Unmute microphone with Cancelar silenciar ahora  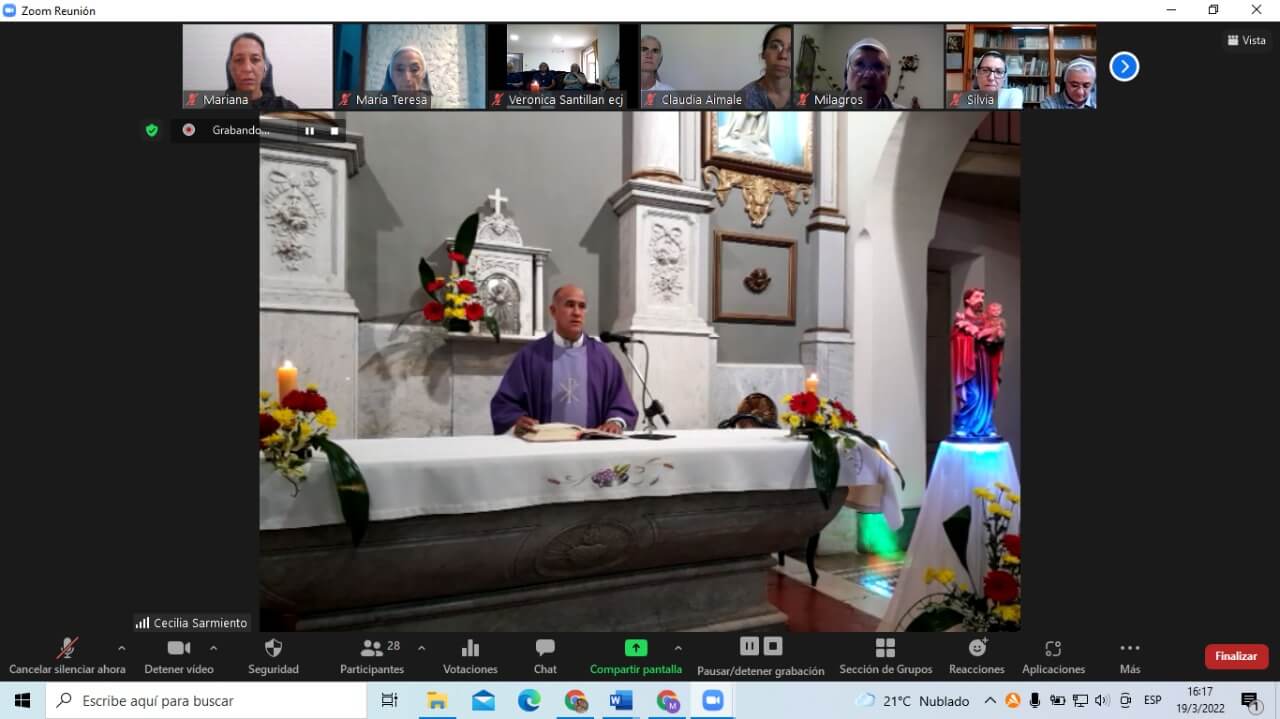point(67,656)
